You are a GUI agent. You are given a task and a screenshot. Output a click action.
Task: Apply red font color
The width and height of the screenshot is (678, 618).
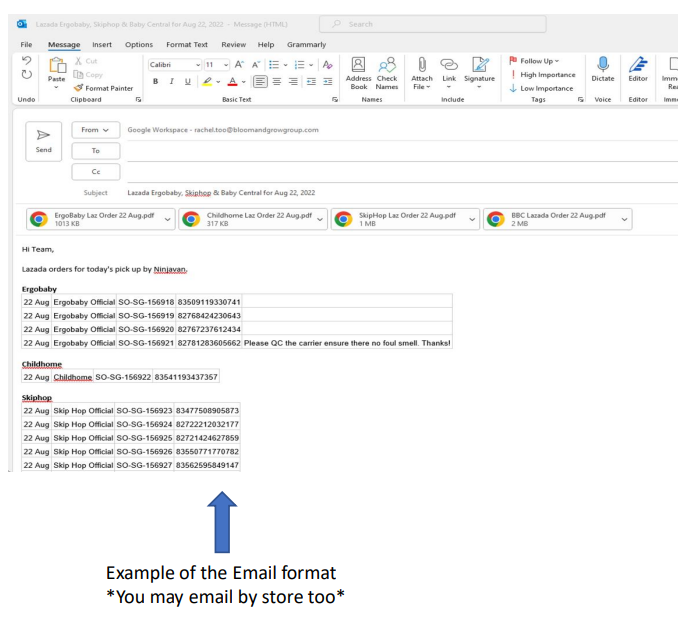click(233, 81)
